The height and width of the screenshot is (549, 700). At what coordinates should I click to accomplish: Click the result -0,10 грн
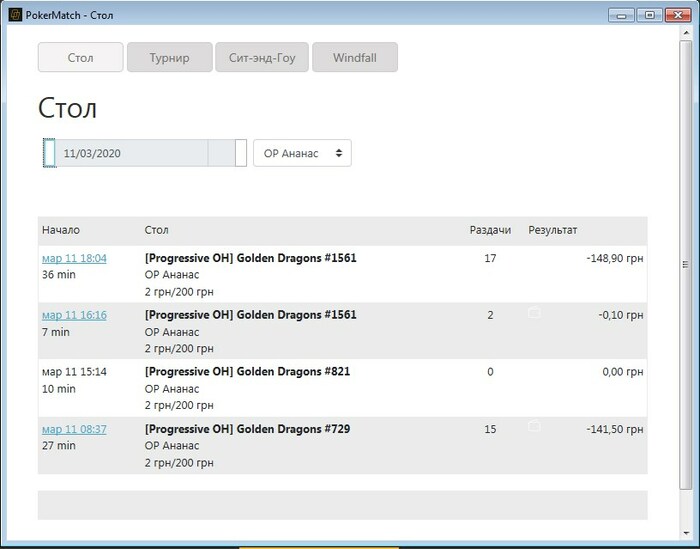(x=621, y=315)
